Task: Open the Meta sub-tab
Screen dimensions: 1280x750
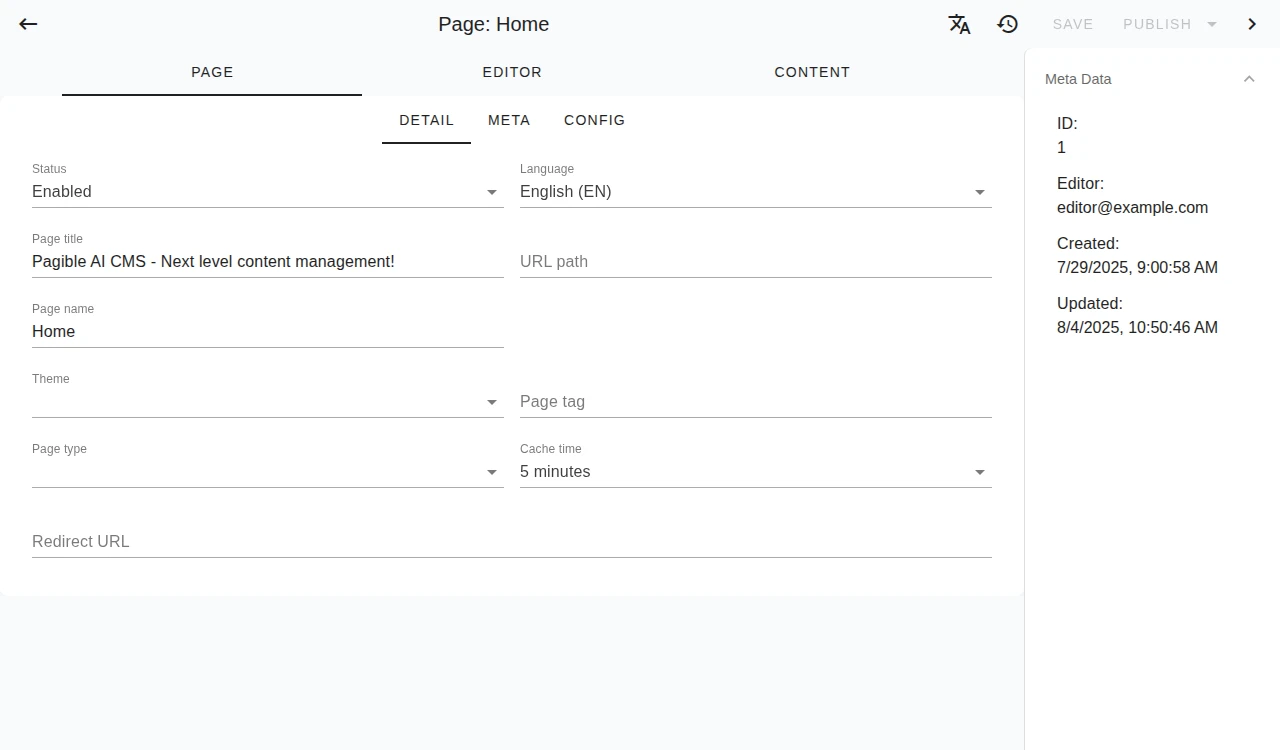Action: pos(509,120)
